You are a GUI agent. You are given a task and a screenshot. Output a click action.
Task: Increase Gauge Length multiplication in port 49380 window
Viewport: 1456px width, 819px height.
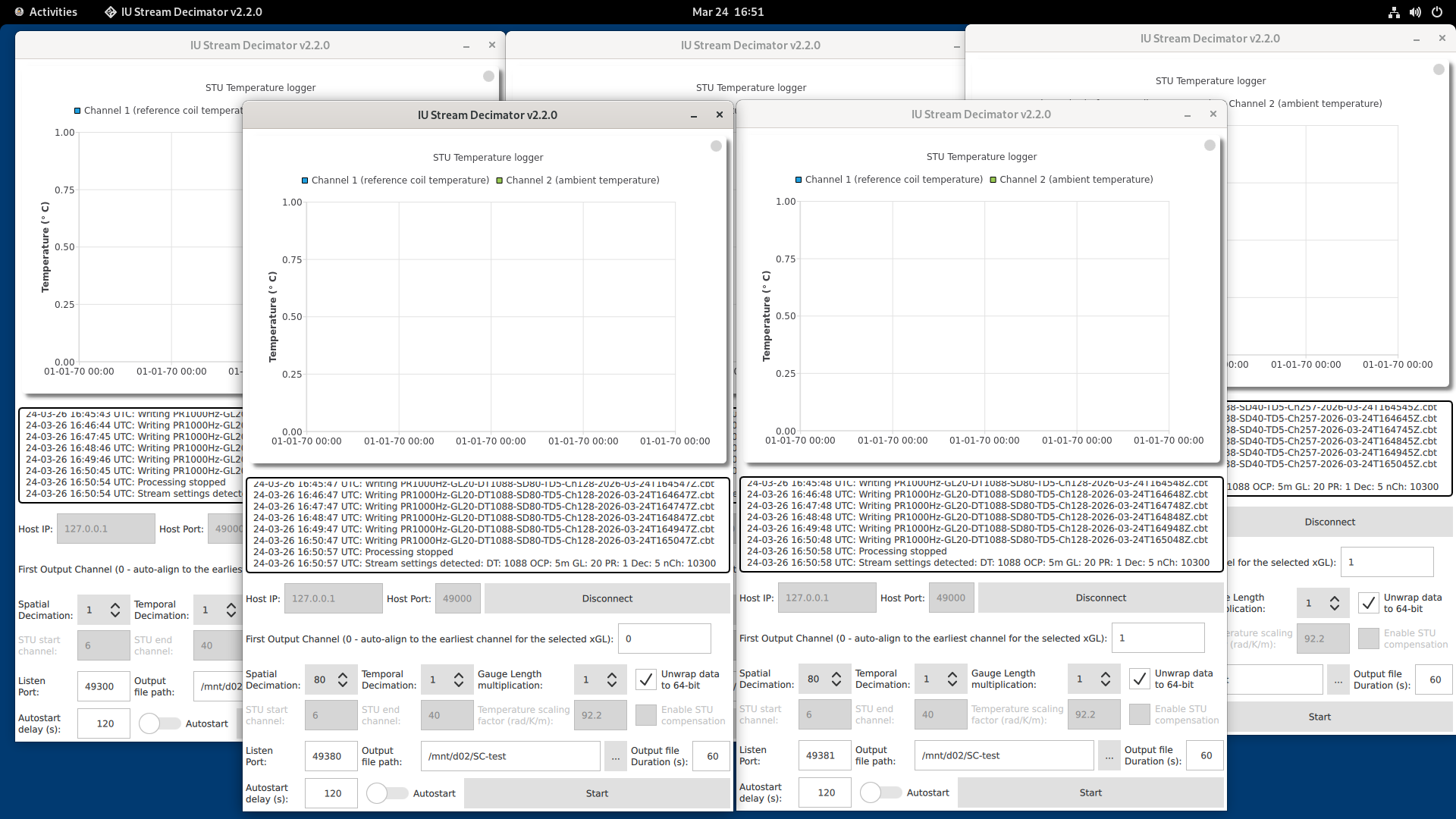[x=612, y=674]
